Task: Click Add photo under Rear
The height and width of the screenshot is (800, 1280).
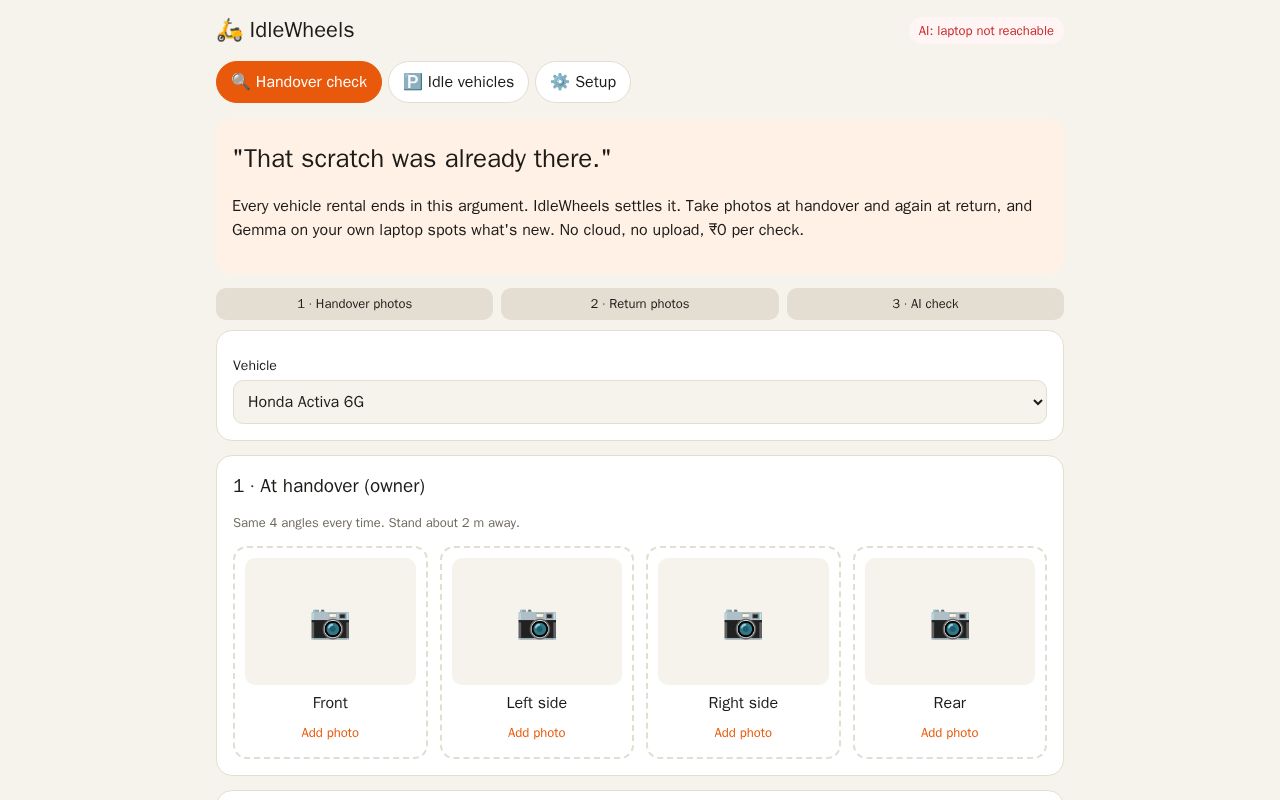Action: (x=950, y=733)
